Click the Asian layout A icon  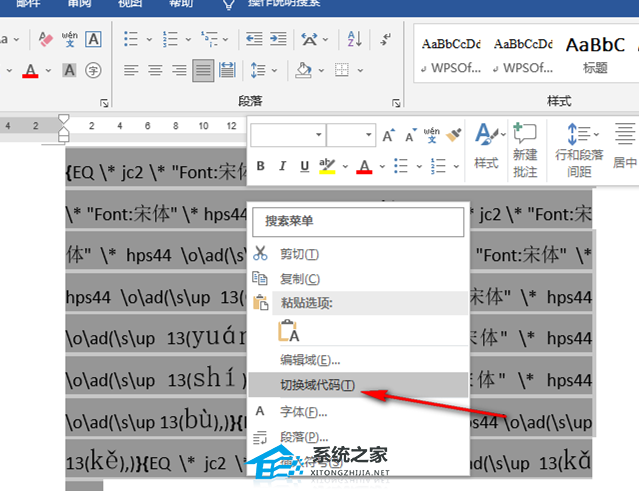click(x=309, y=40)
